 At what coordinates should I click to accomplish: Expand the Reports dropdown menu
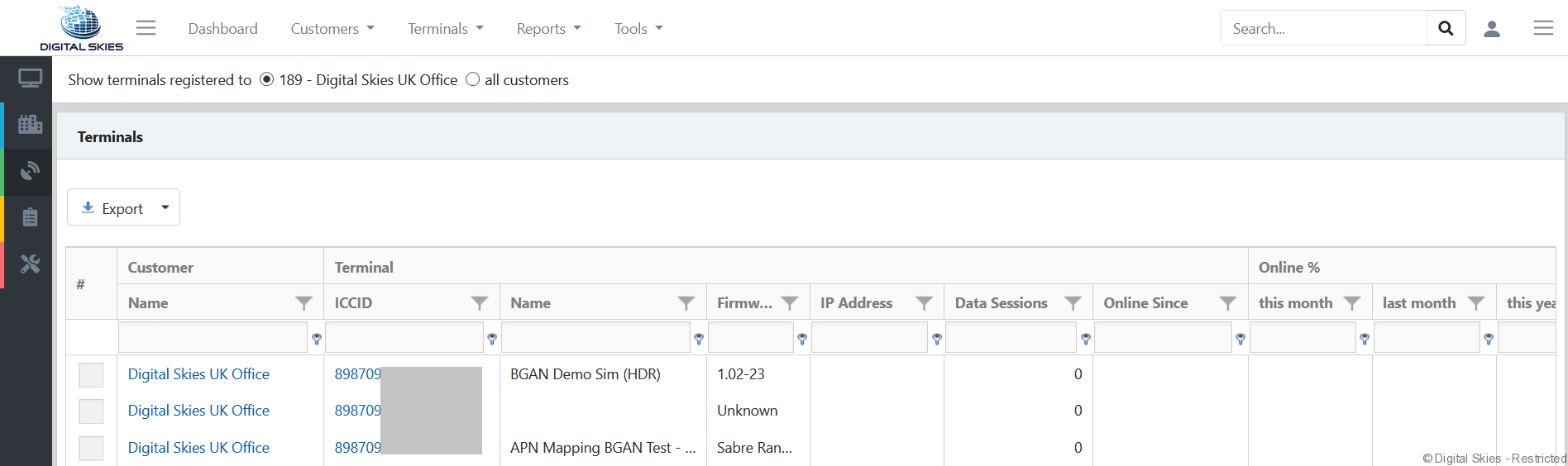(x=548, y=29)
